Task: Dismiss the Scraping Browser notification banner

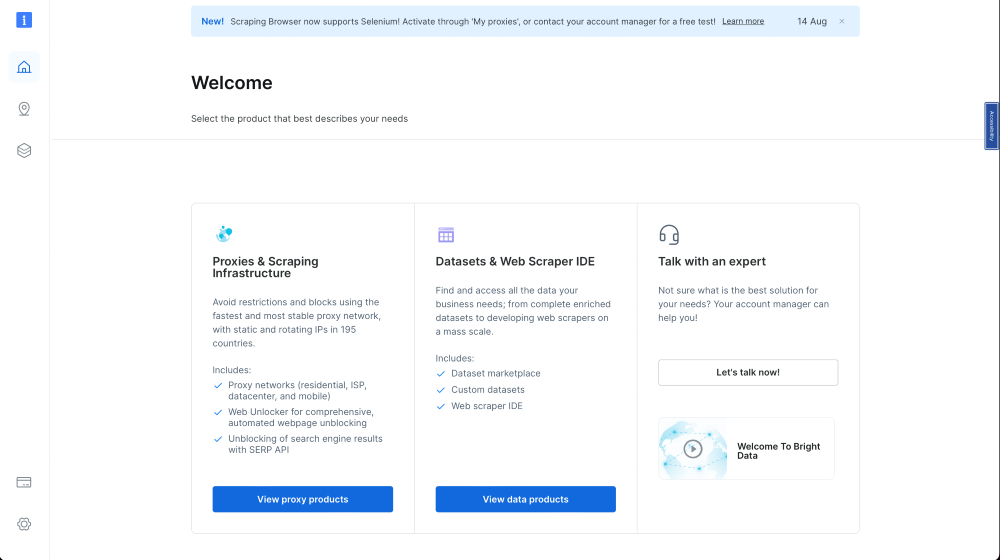Action: click(842, 21)
